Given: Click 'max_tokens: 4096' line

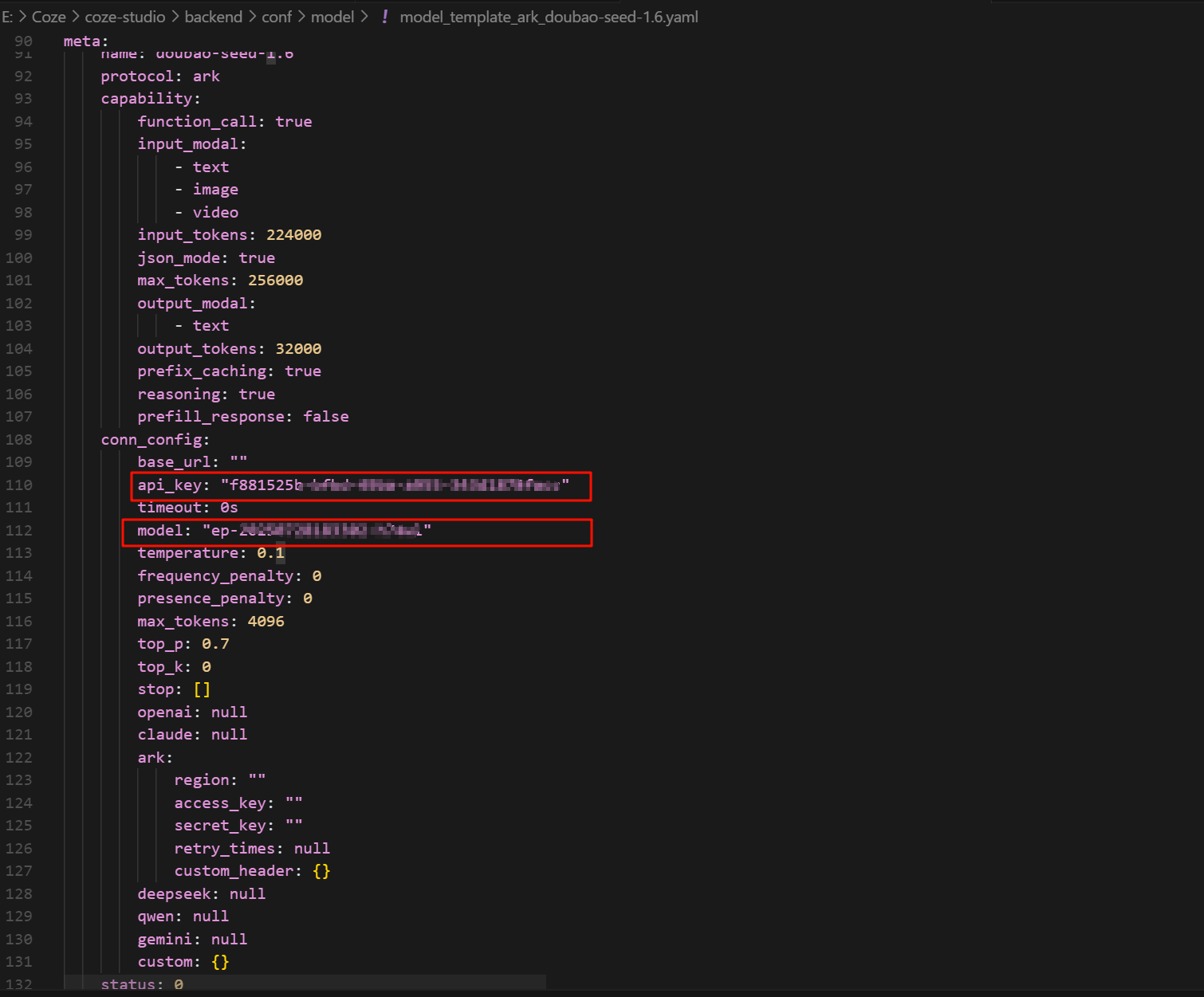Looking at the screenshot, I should (211, 622).
